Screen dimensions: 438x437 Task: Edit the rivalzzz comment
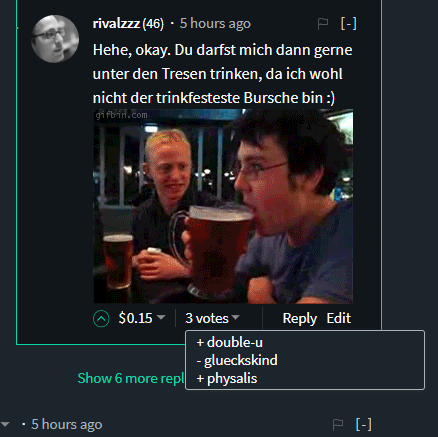click(x=339, y=318)
